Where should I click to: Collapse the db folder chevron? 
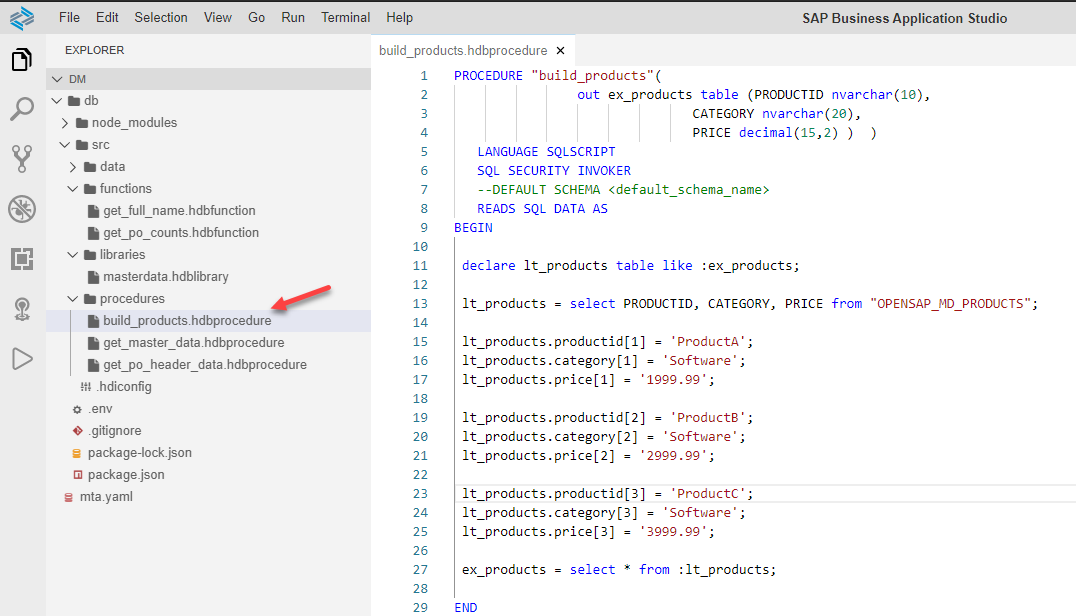(57, 101)
